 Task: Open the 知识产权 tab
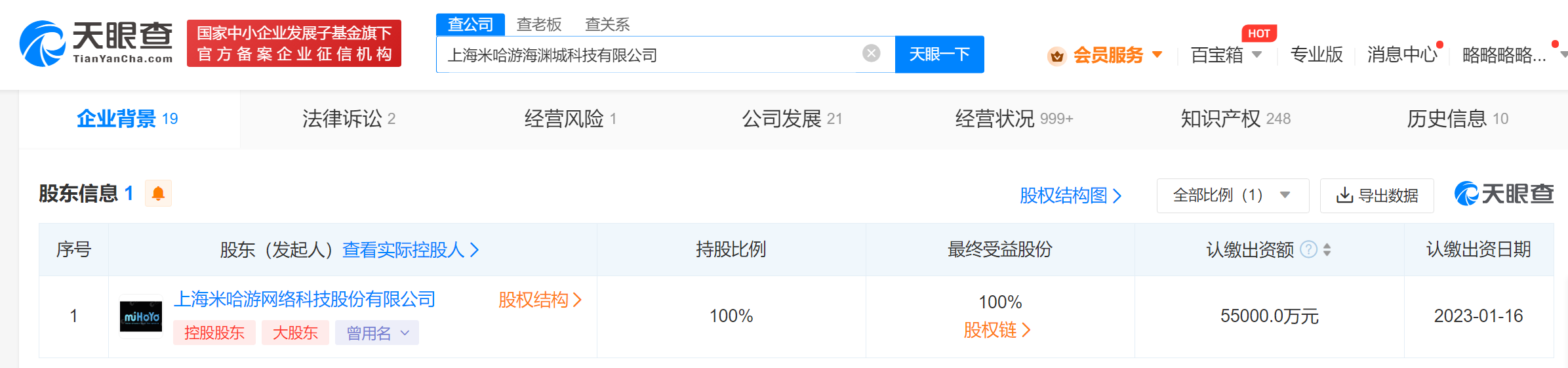[x=1236, y=119]
